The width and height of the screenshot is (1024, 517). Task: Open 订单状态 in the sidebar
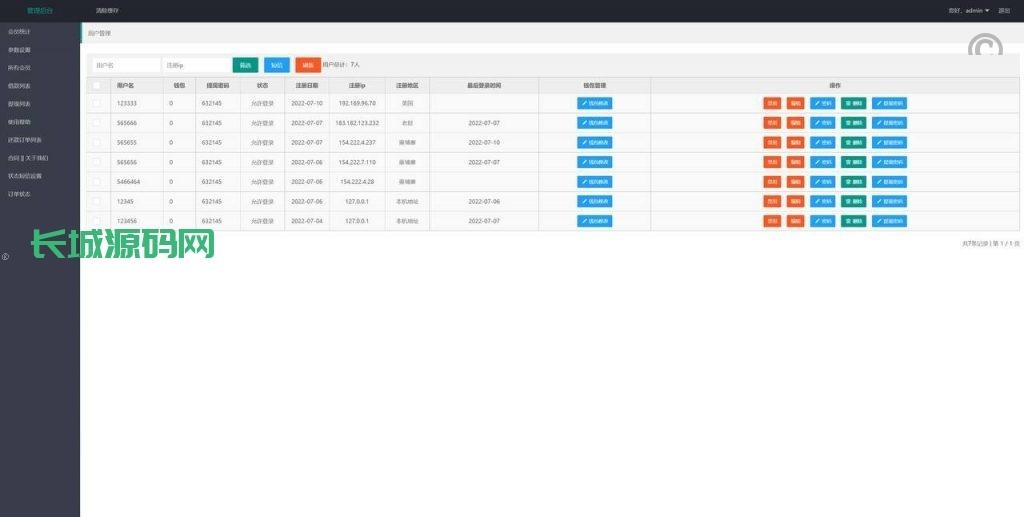coord(19,193)
